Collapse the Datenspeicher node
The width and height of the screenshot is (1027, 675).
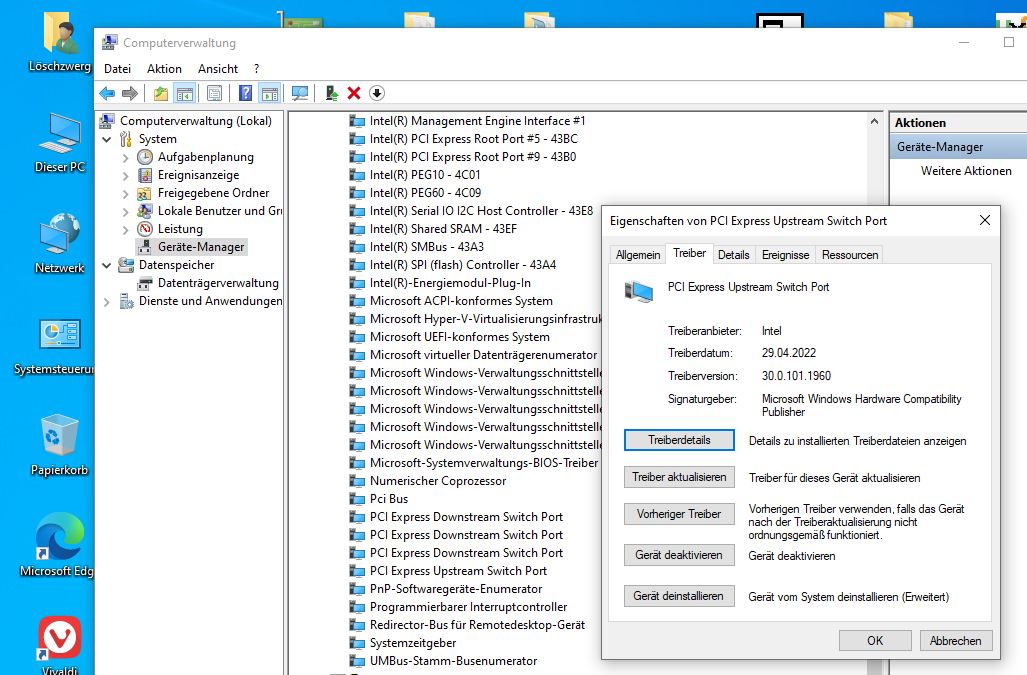pos(107,265)
